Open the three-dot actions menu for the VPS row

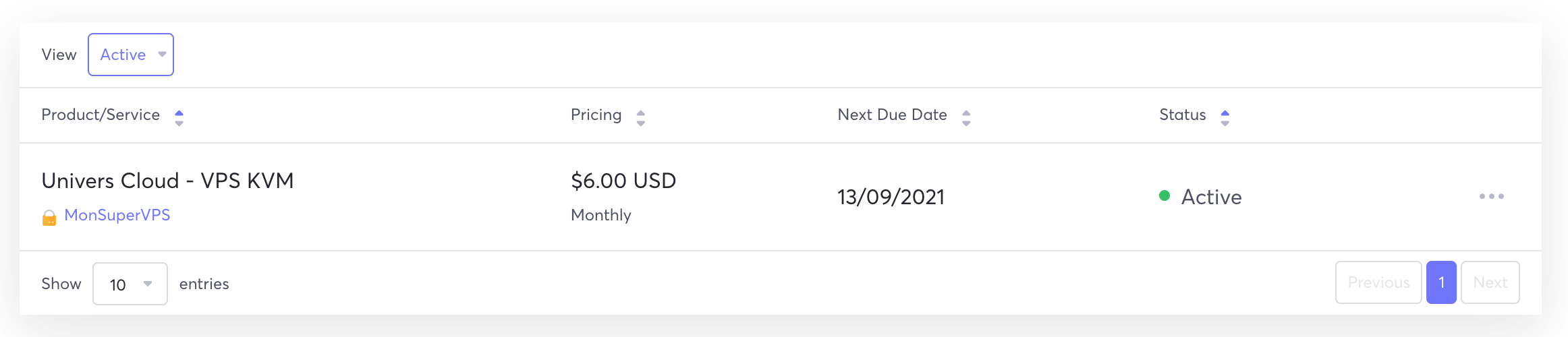(x=1491, y=197)
